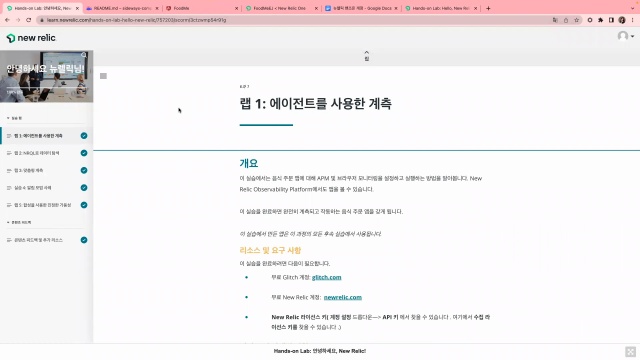The height and width of the screenshot is (360, 640).
Task: Click the 랩 1: 에이전트를 사용한 계측 title
Action: pos(316,104)
